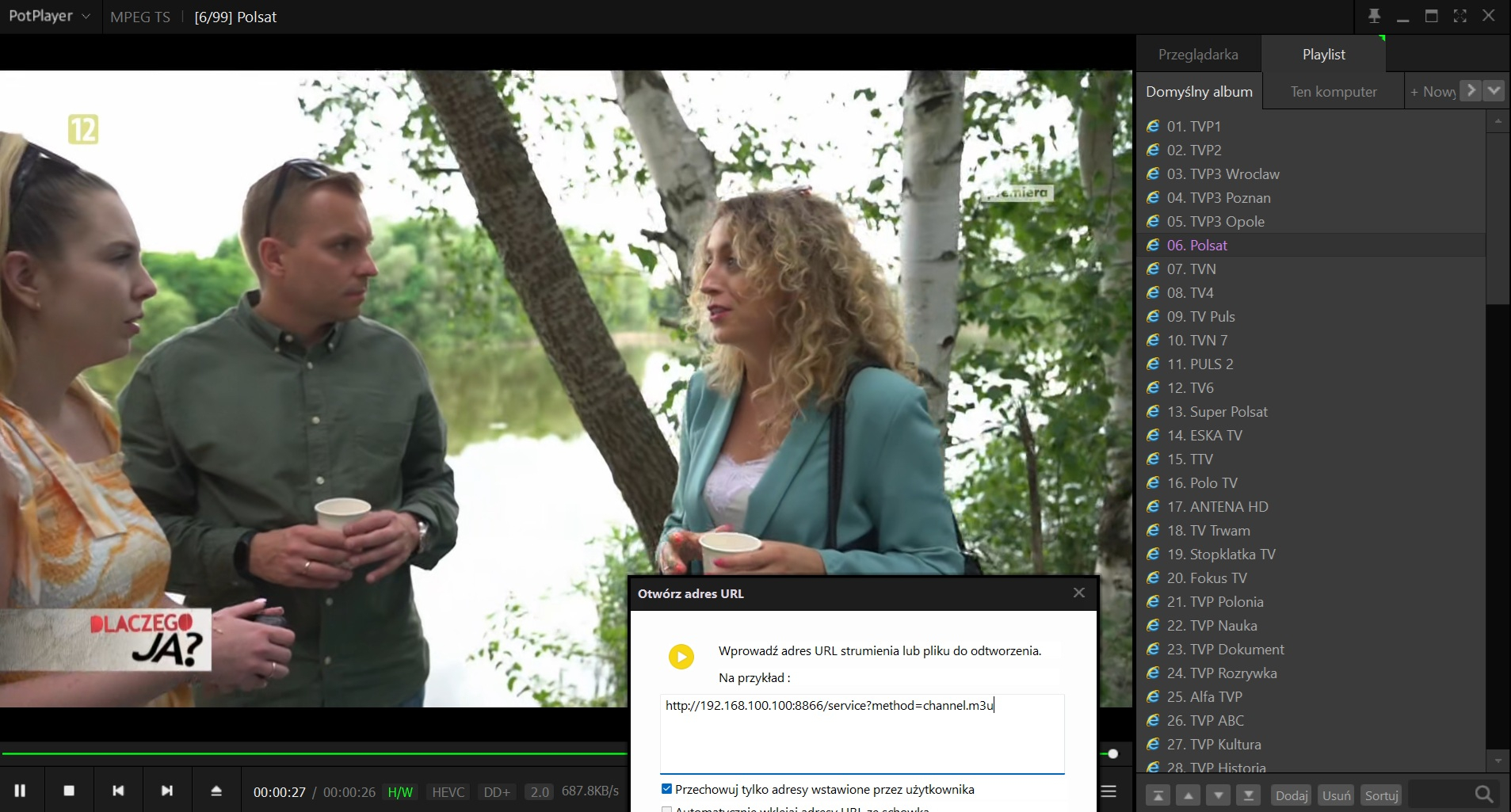
Task: Select the 19. Stopklatka TV channel
Action: point(1311,554)
